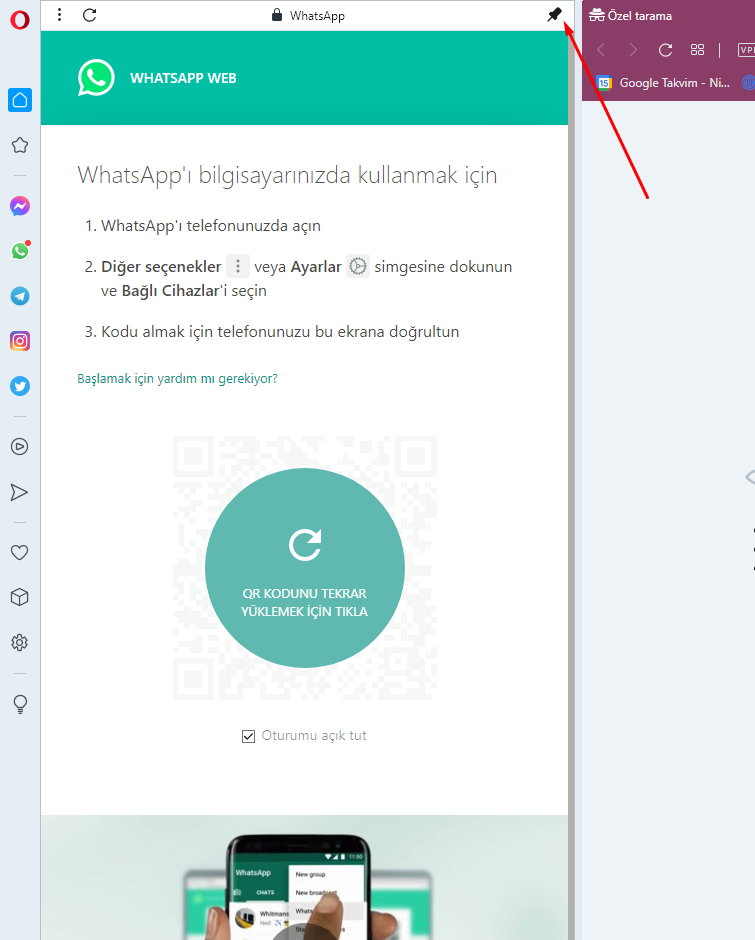Click the heading "WhatsApp'ı bilgisayarınızda kullanmak için"
The height and width of the screenshot is (940, 755).
pyautogui.click(x=287, y=175)
